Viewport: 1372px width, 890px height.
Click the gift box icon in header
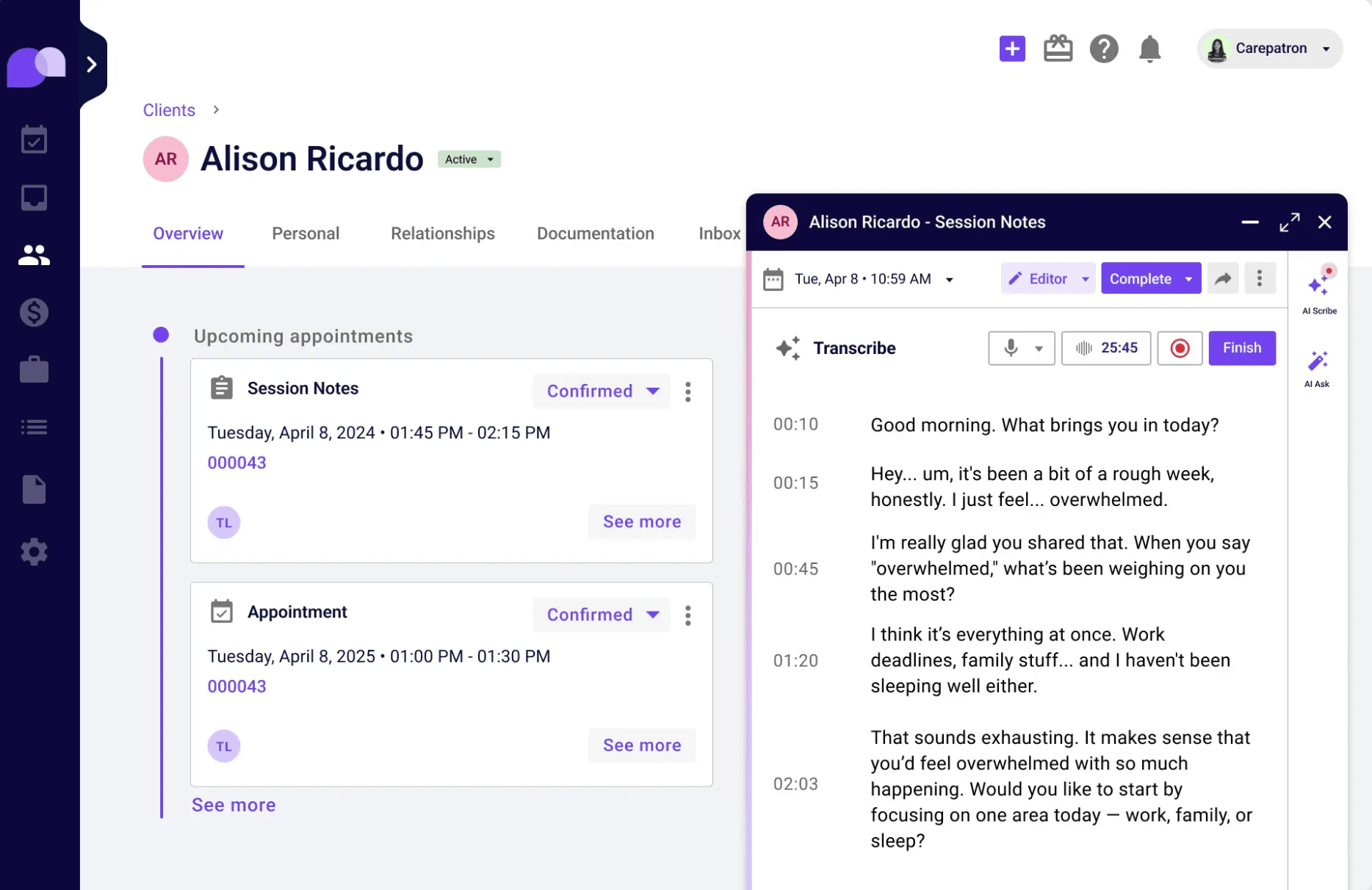[1058, 48]
